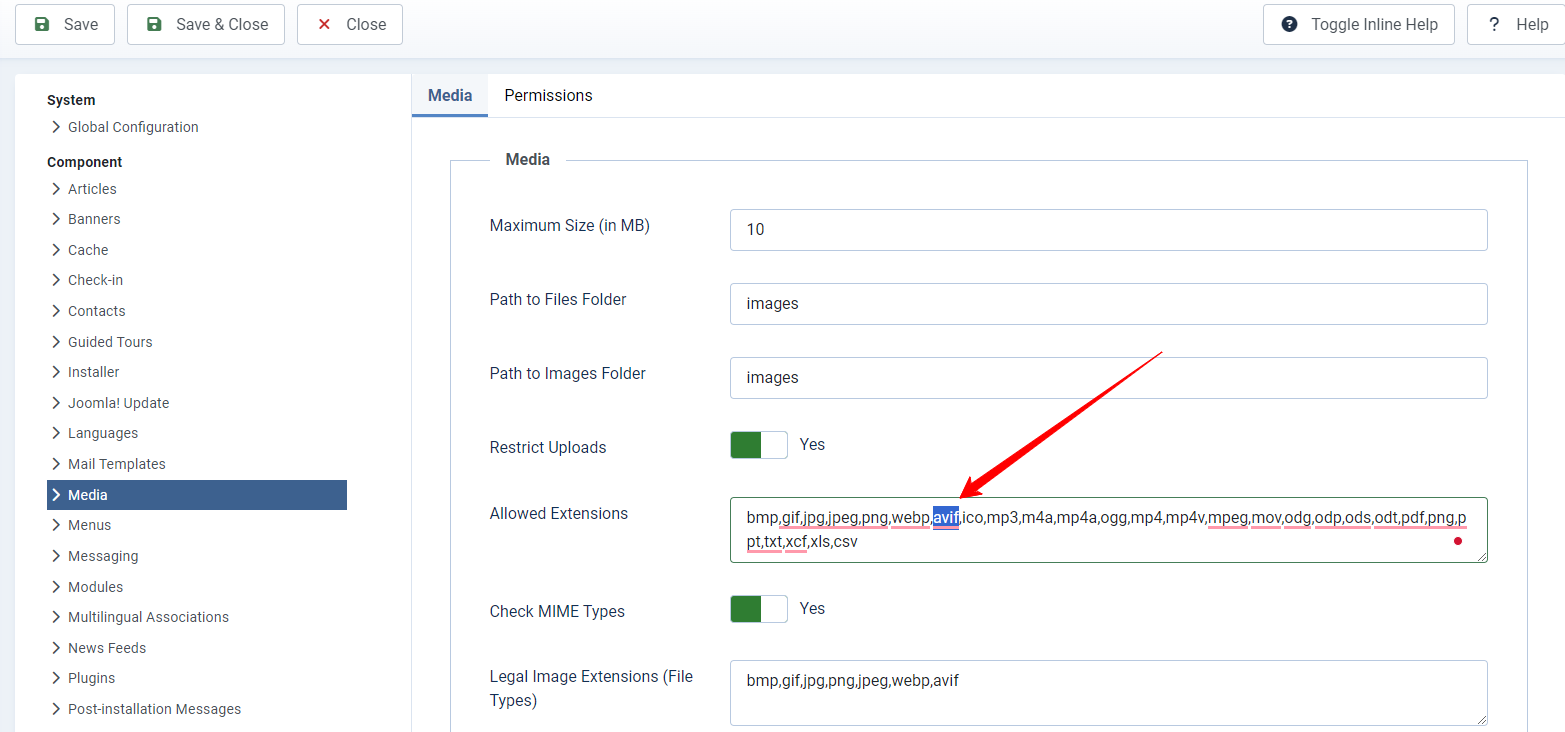Open the Help button
This screenshot has width=1565, height=732.
1516,25
